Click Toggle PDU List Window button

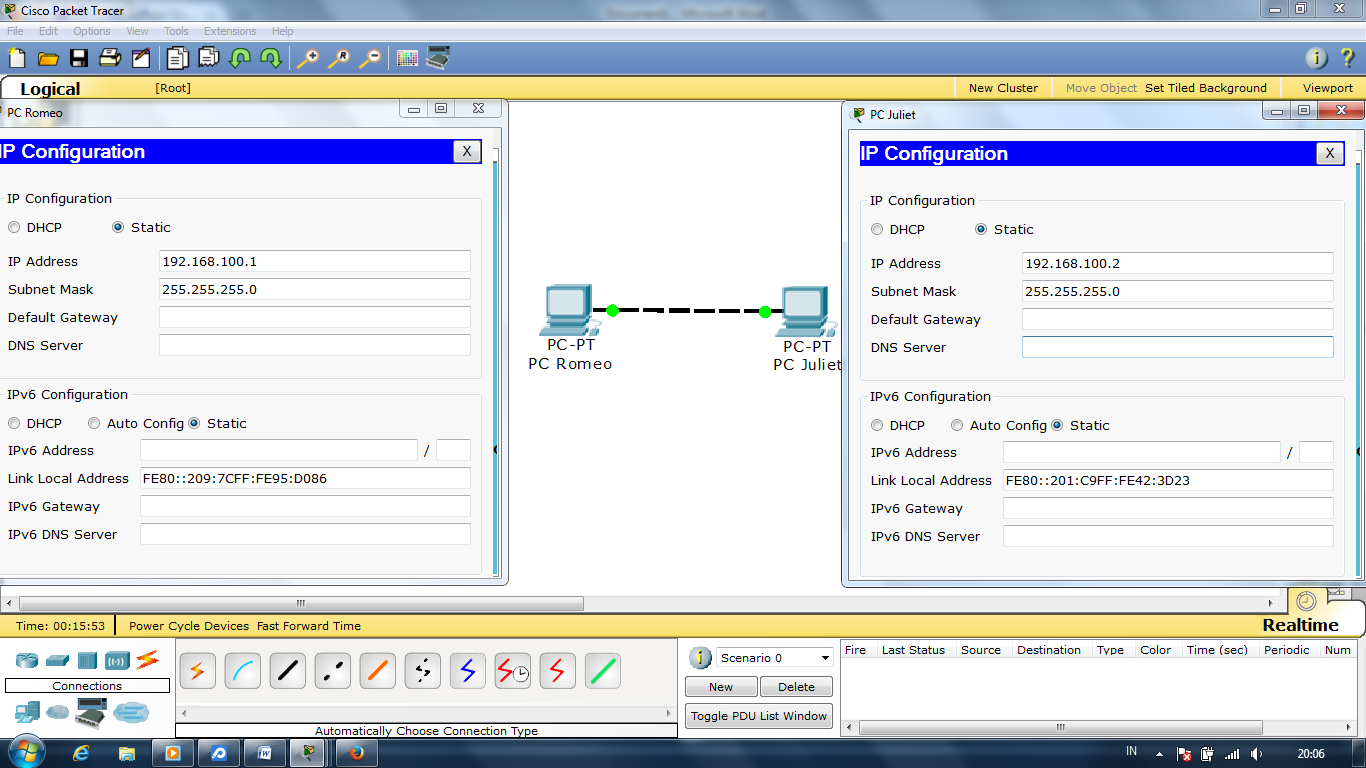tap(759, 716)
